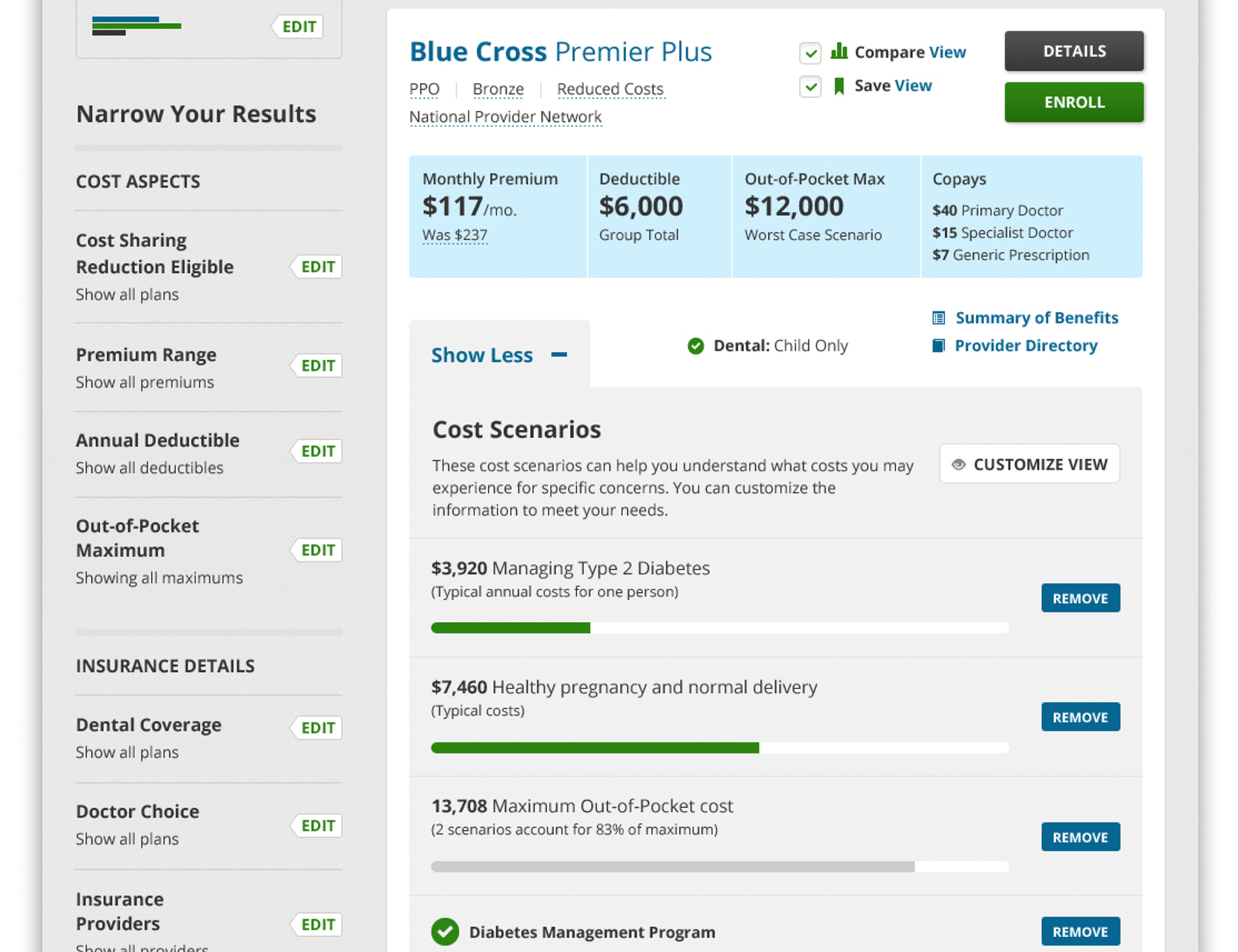Click the Save bookmark icon
The image size is (1238, 952).
click(x=839, y=86)
